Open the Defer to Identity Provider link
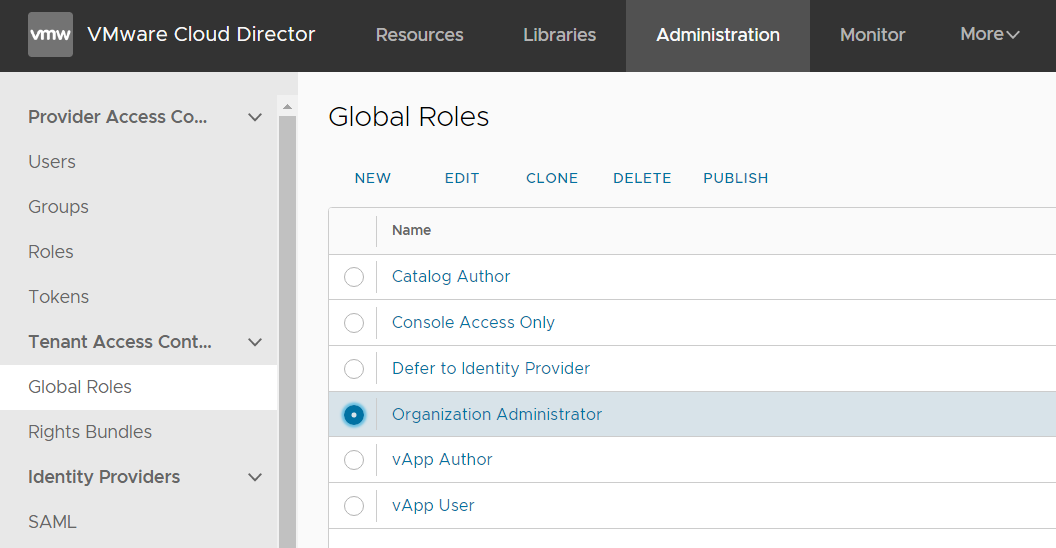The image size is (1056, 548). tap(491, 368)
